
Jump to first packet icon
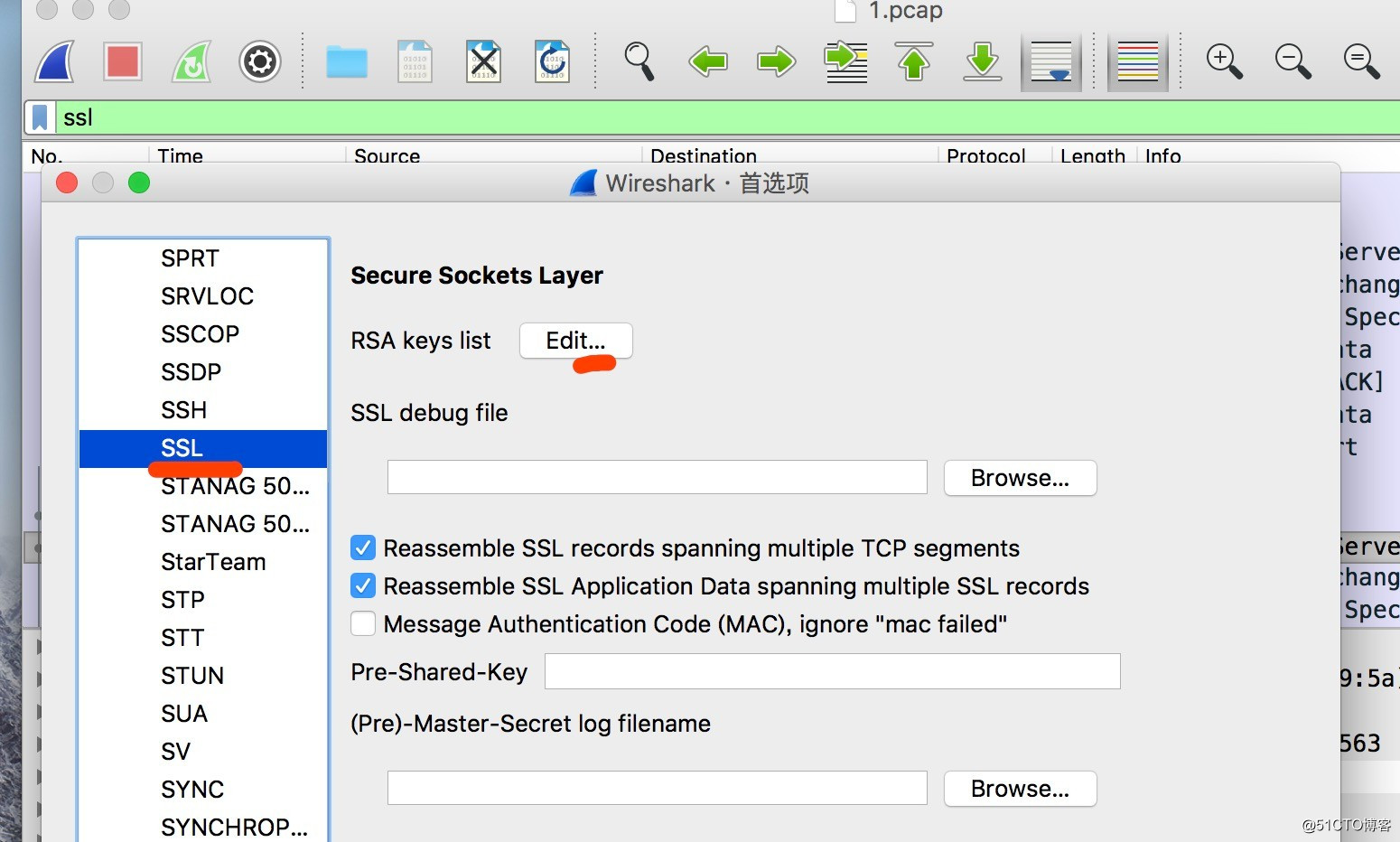click(914, 61)
